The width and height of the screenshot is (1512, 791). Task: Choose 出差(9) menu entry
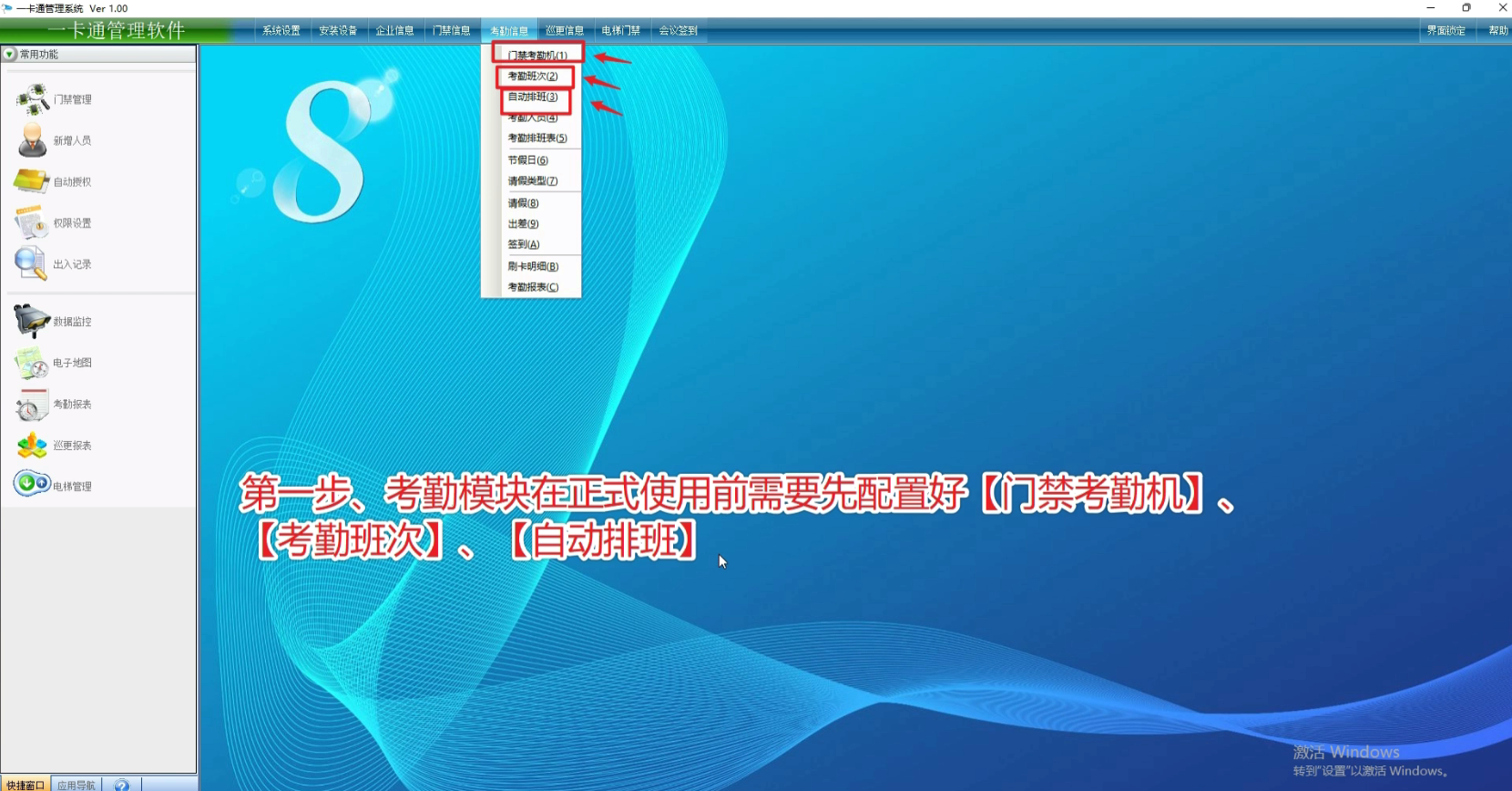tap(524, 223)
